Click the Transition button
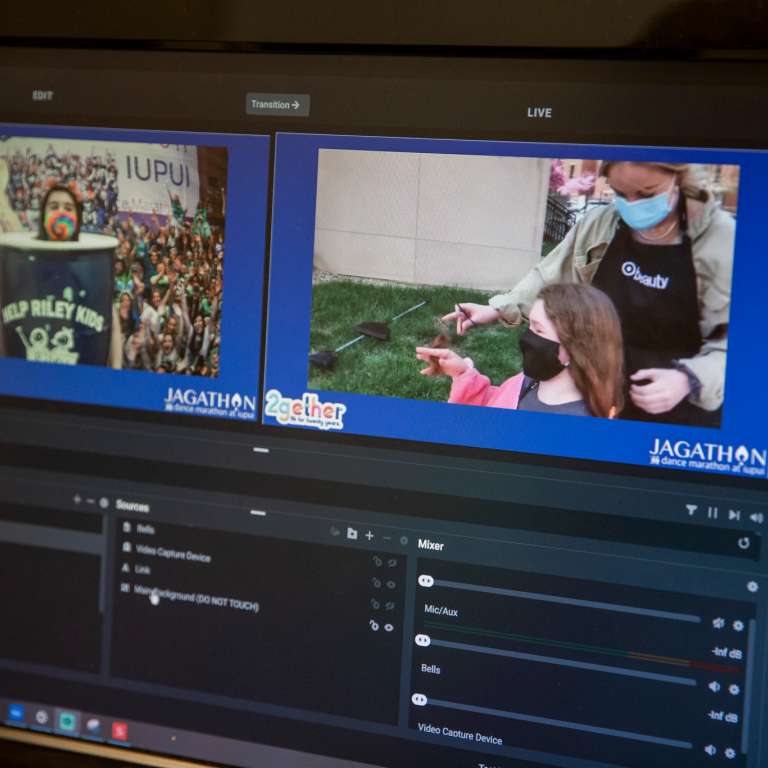The image size is (768, 768). click(x=277, y=104)
